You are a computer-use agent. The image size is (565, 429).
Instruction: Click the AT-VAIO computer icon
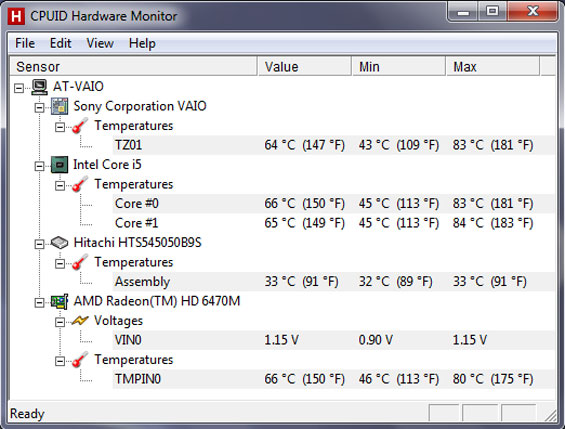click(x=39, y=87)
